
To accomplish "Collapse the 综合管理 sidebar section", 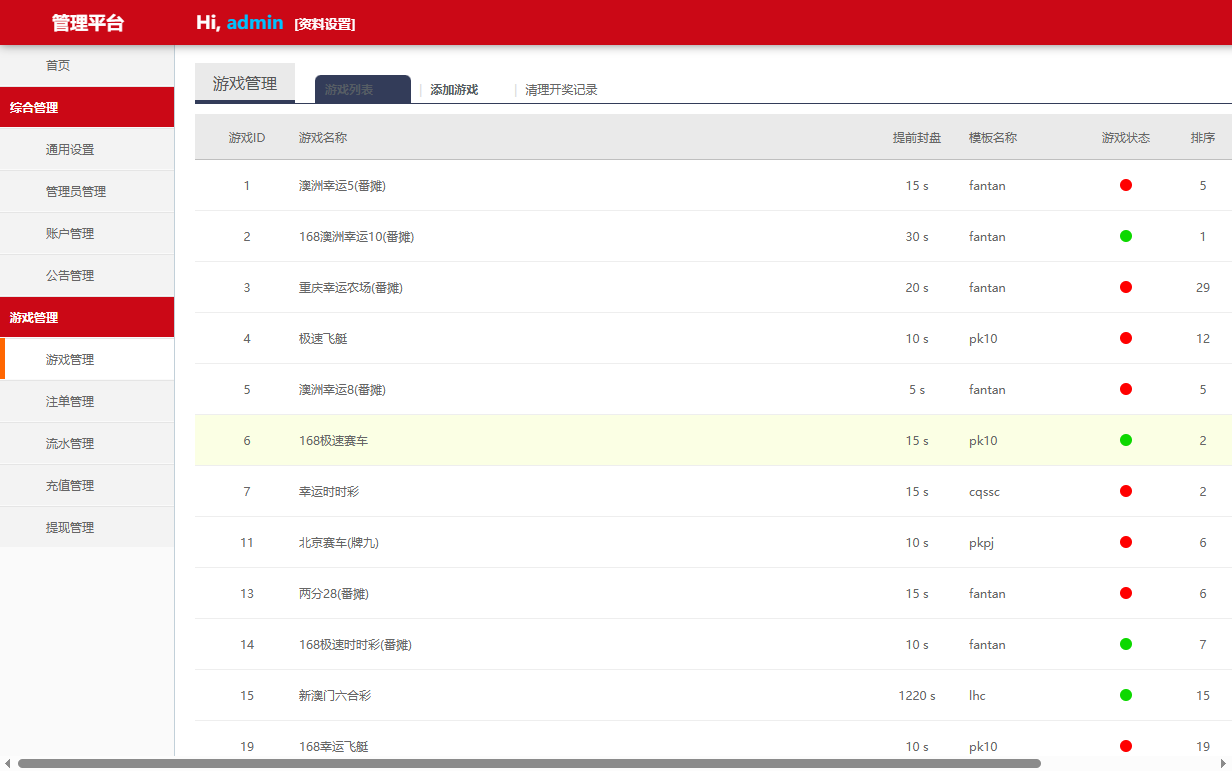I will 87,107.
